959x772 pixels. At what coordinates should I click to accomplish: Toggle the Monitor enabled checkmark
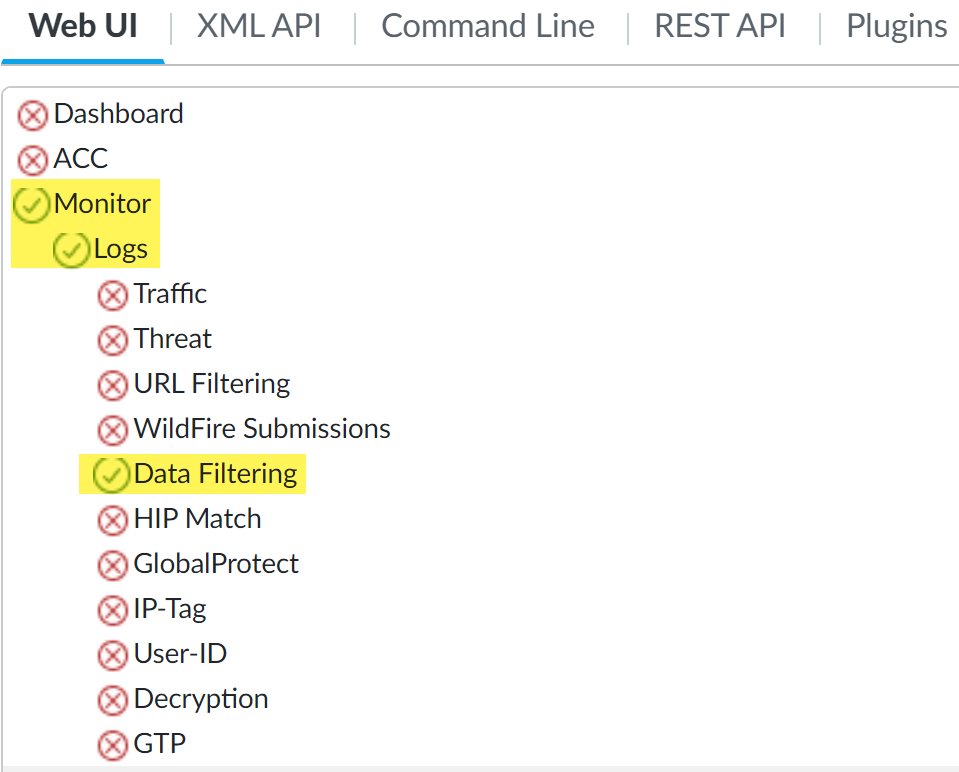(32, 205)
